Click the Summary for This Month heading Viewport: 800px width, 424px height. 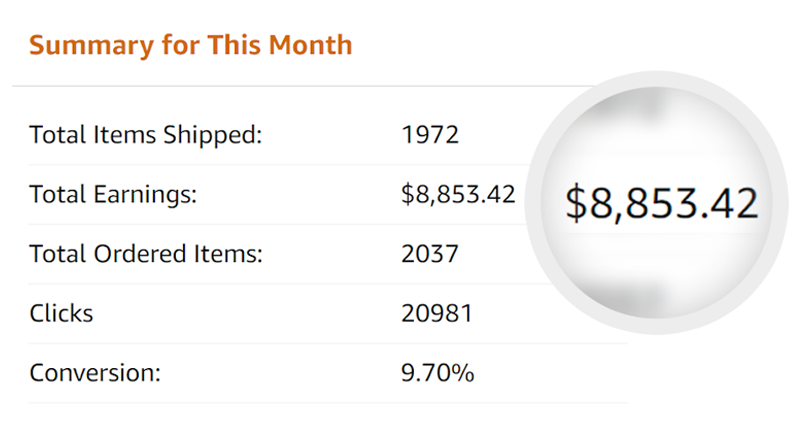tap(190, 45)
